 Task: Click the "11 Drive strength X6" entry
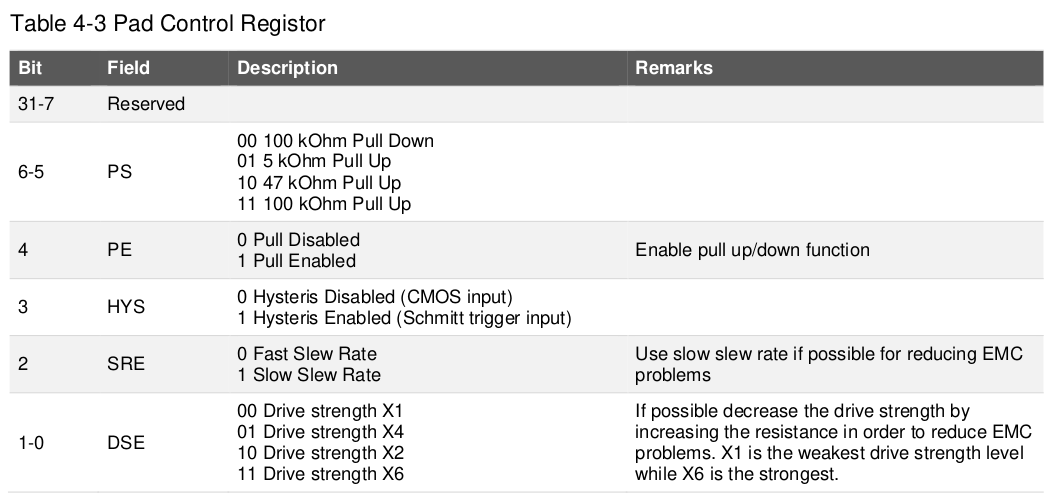pyautogui.click(x=321, y=473)
